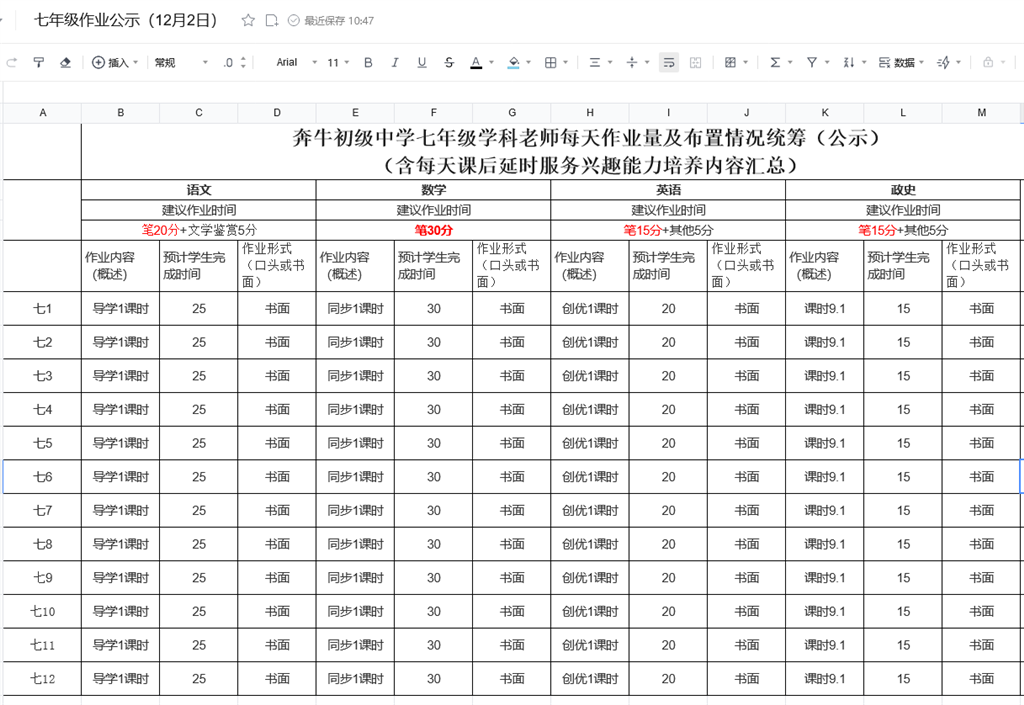Click 导学1课时 in the 七3 row

(121, 376)
